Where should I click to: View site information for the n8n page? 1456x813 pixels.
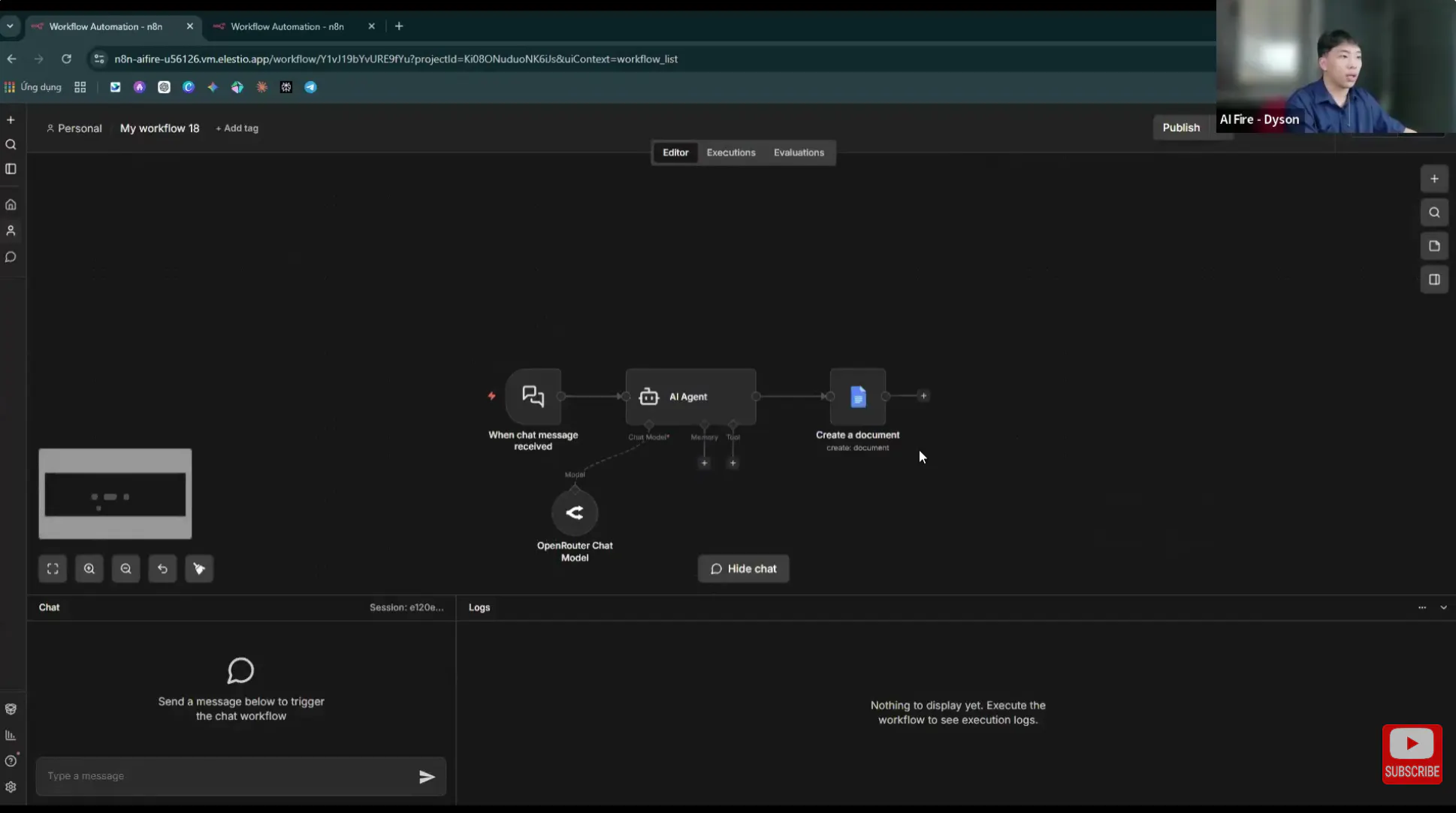pyautogui.click(x=98, y=59)
